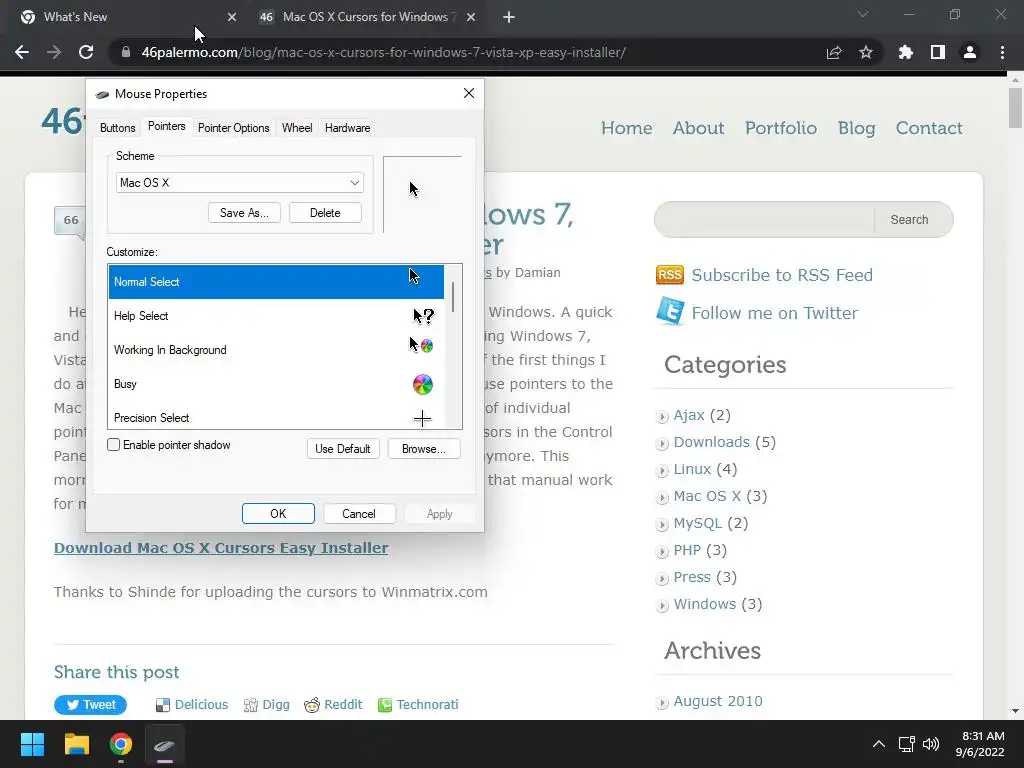Click the Save As... button

coord(244,213)
